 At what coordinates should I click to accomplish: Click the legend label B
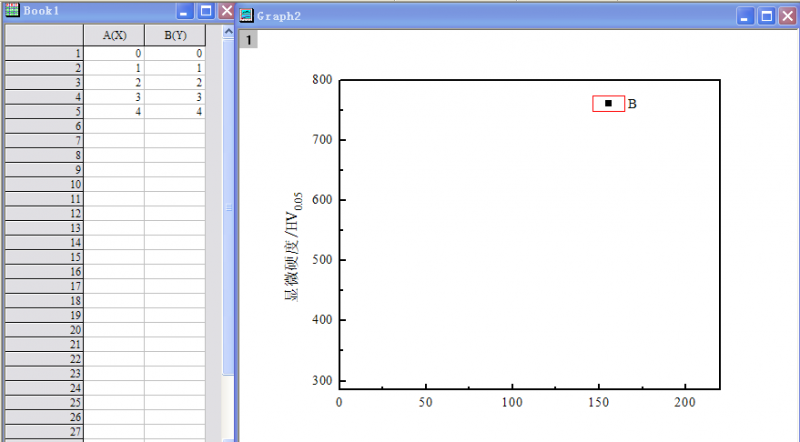(632, 104)
